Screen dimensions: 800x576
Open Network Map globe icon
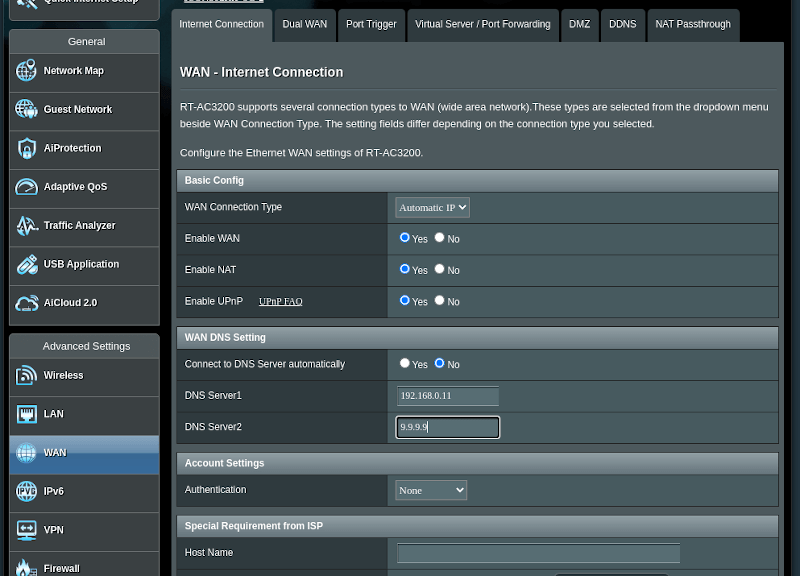tap(26, 70)
